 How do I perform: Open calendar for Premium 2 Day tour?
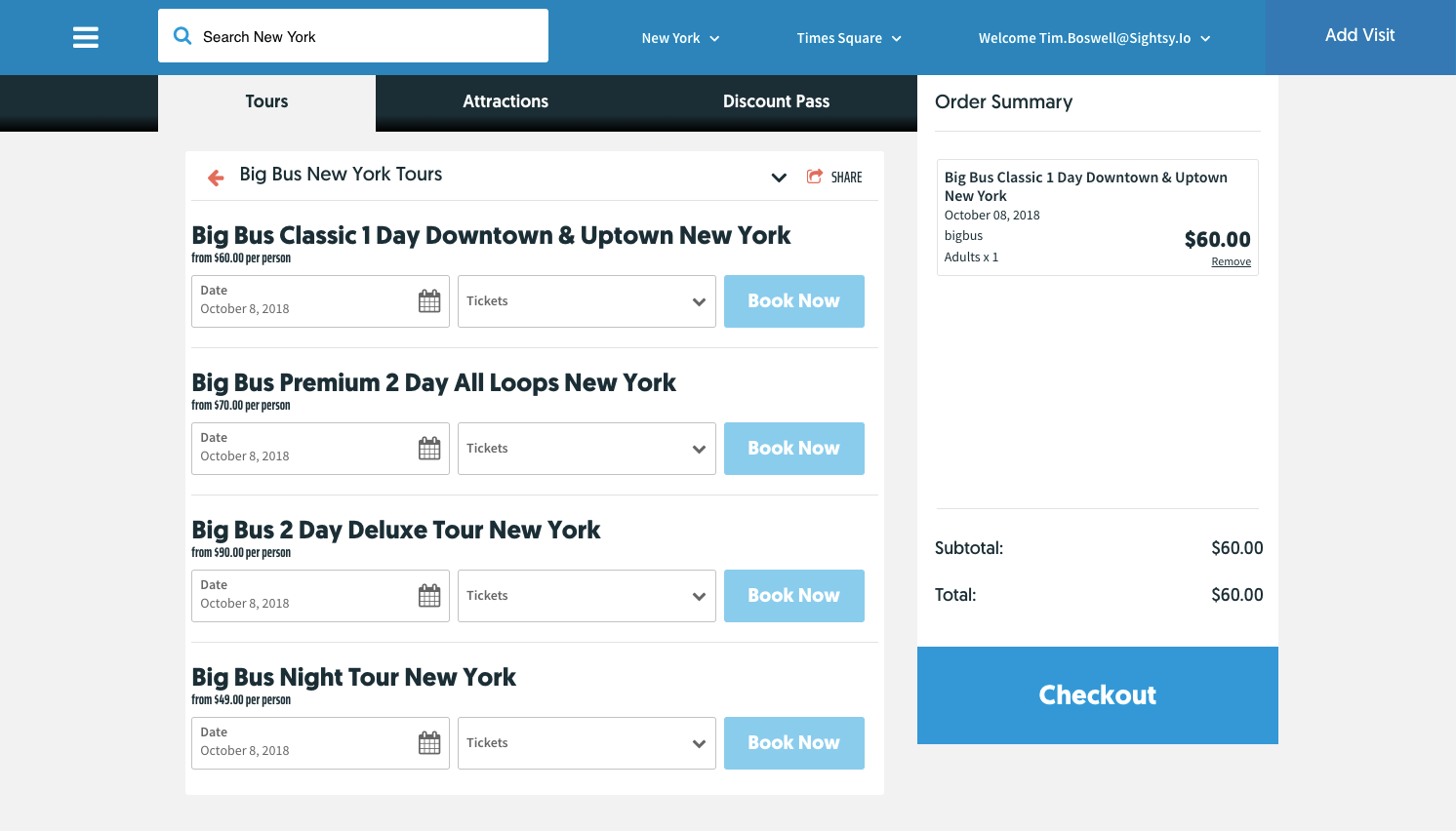tap(429, 449)
